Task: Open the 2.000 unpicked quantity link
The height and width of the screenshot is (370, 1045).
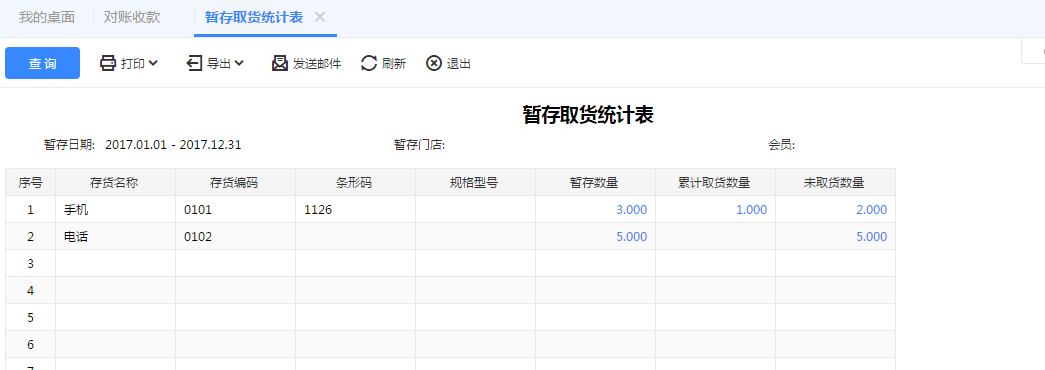Action: (872, 210)
